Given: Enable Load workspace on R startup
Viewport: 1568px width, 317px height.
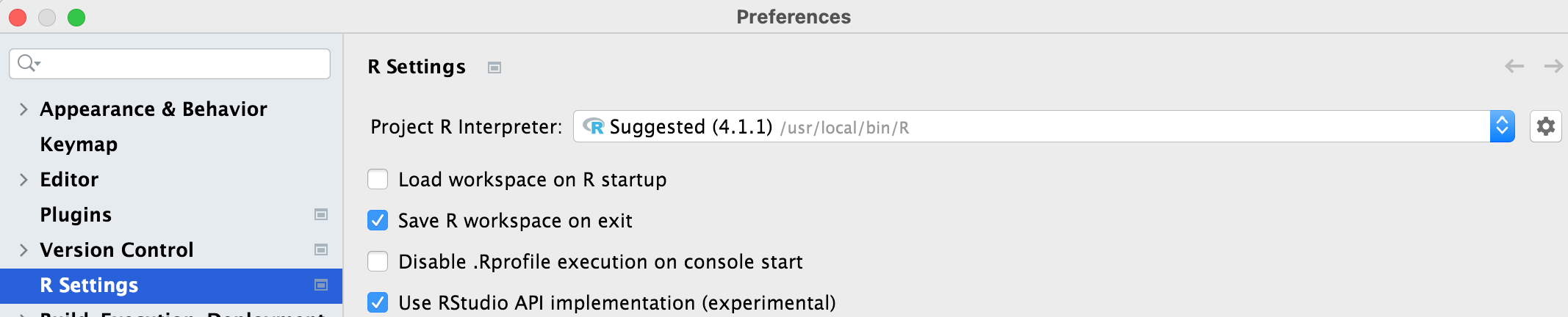Looking at the screenshot, I should point(378,179).
